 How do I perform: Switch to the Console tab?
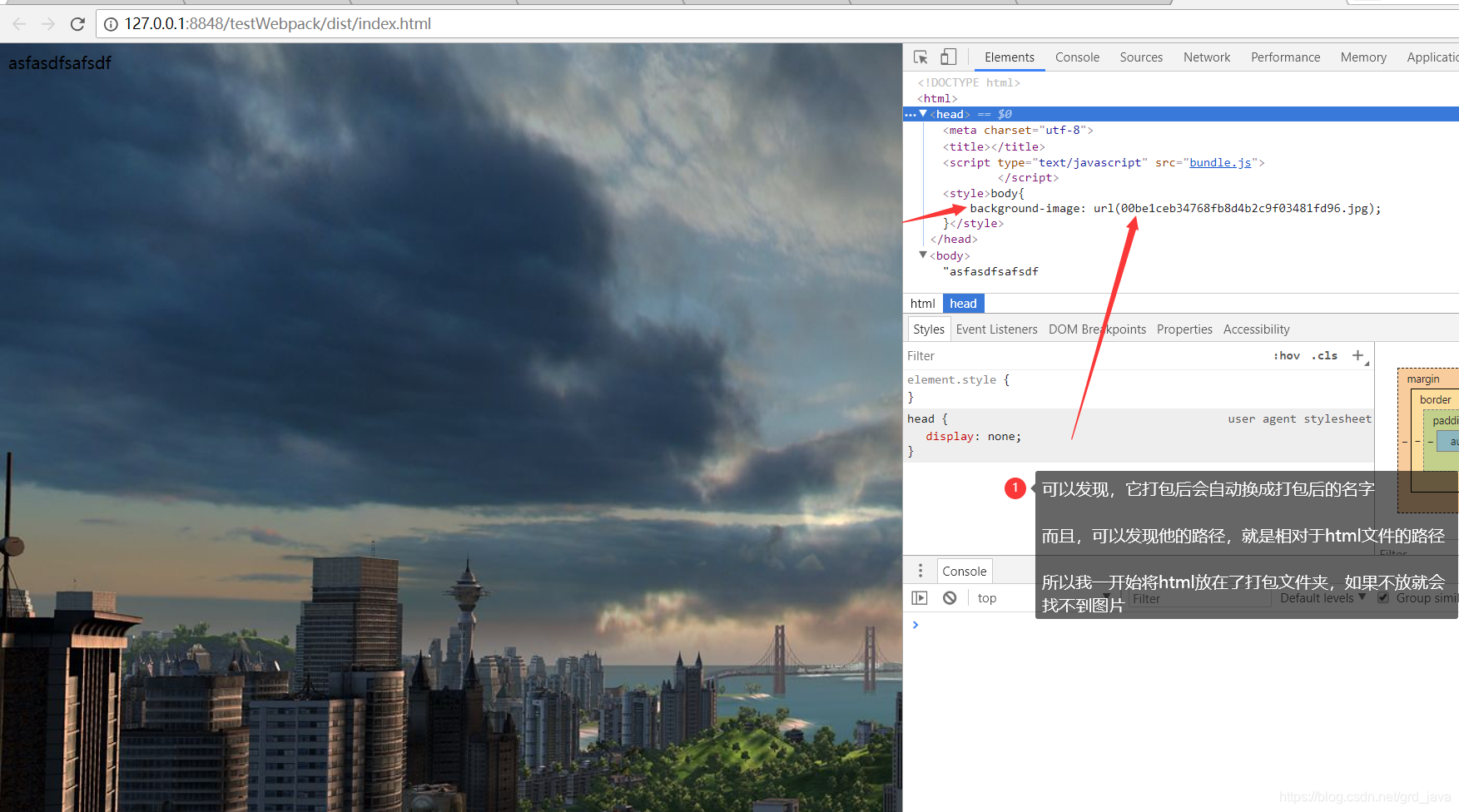point(1077,57)
